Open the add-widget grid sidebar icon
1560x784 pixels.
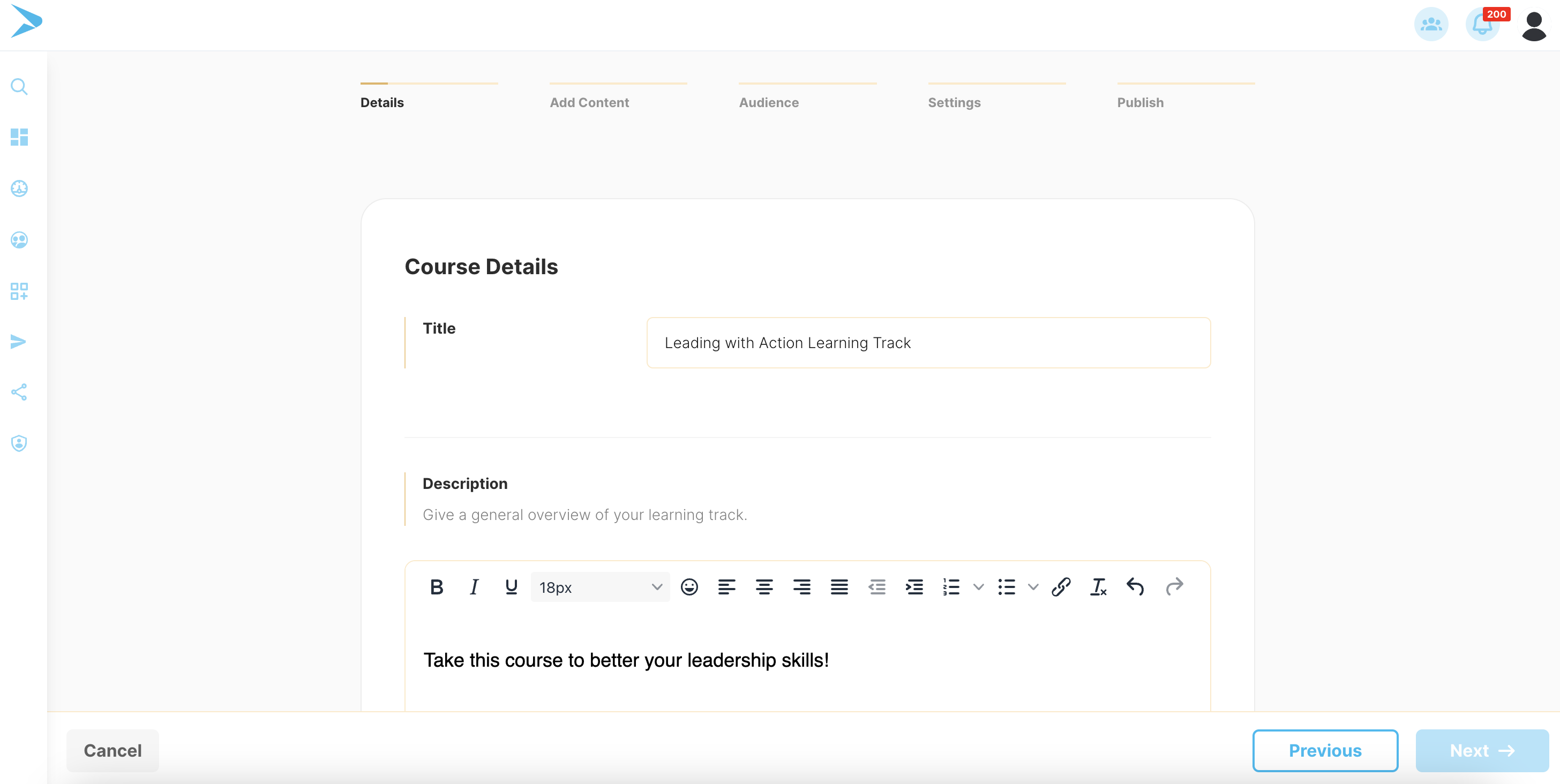coord(19,291)
